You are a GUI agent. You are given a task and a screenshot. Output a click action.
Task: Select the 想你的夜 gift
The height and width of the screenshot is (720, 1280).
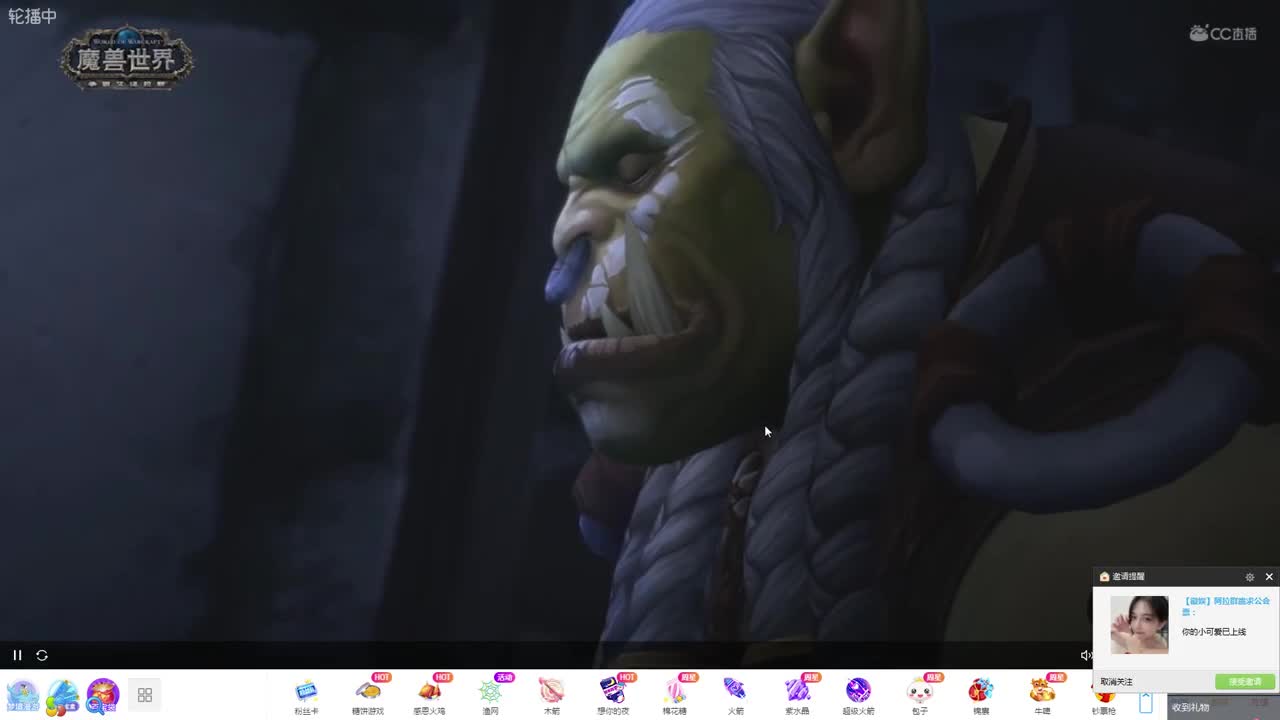613,696
